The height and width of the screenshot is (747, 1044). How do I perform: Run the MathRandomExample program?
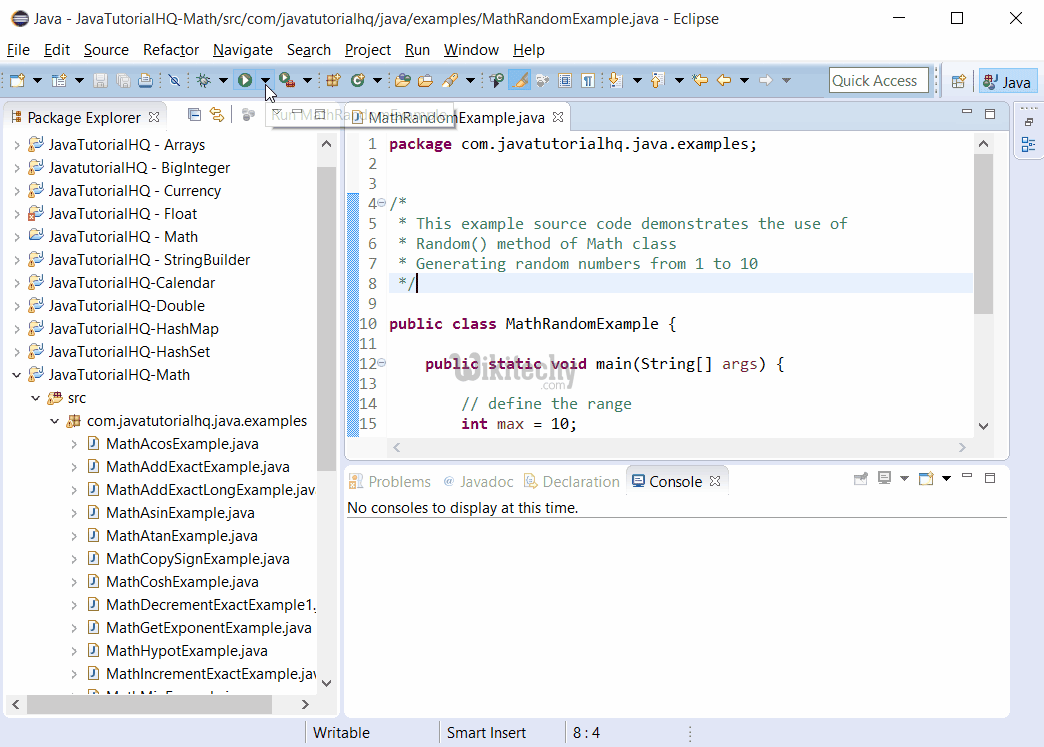[245, 81]
